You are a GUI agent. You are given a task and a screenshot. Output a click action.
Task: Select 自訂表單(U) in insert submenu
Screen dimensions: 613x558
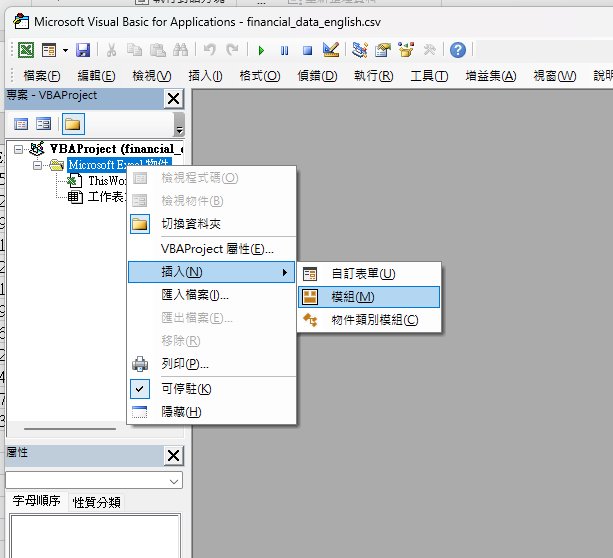pyautogui.click(x=369, y=274)
